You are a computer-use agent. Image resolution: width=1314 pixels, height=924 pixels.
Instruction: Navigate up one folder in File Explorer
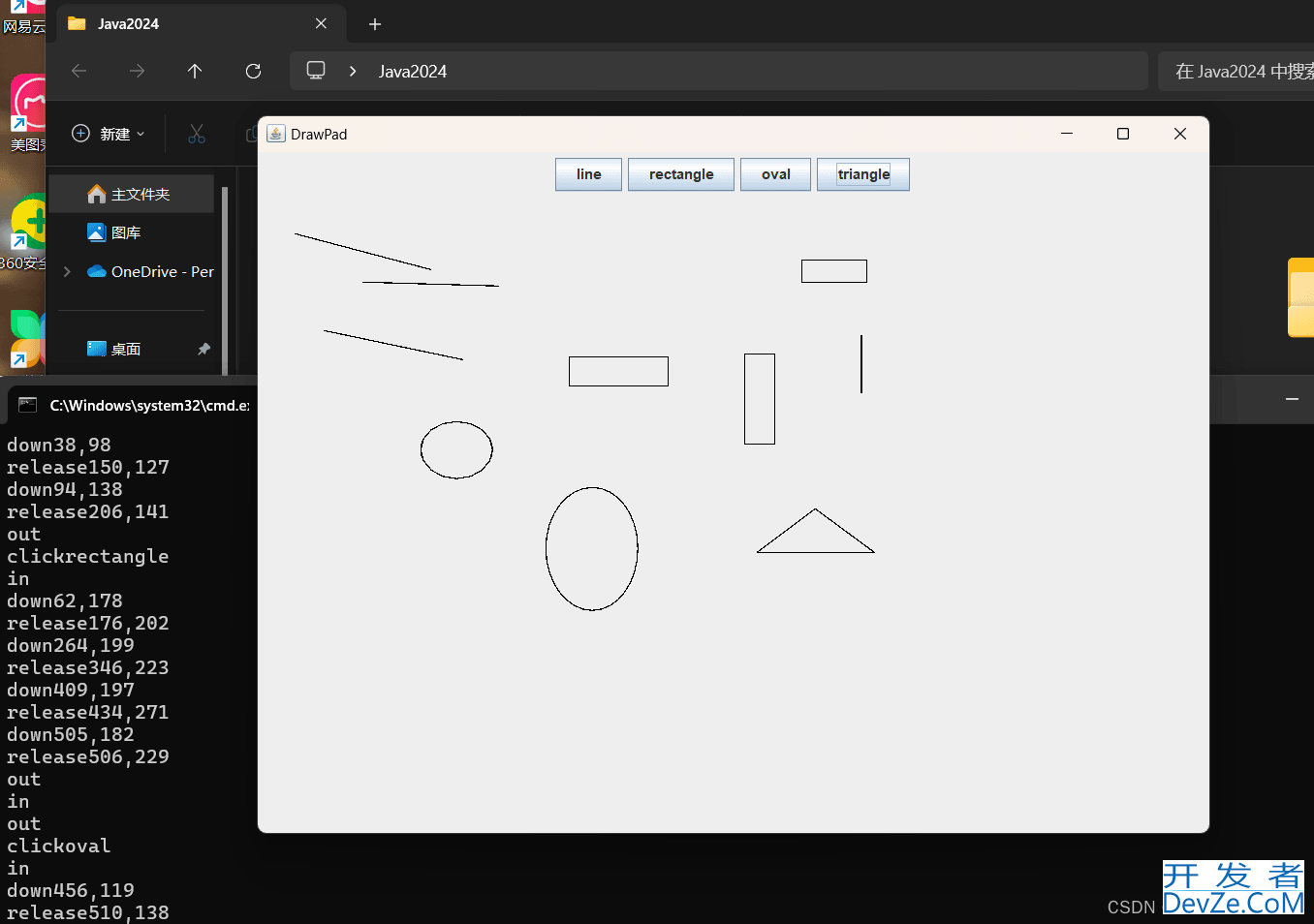pyautogui.click(x=195, y=71)
